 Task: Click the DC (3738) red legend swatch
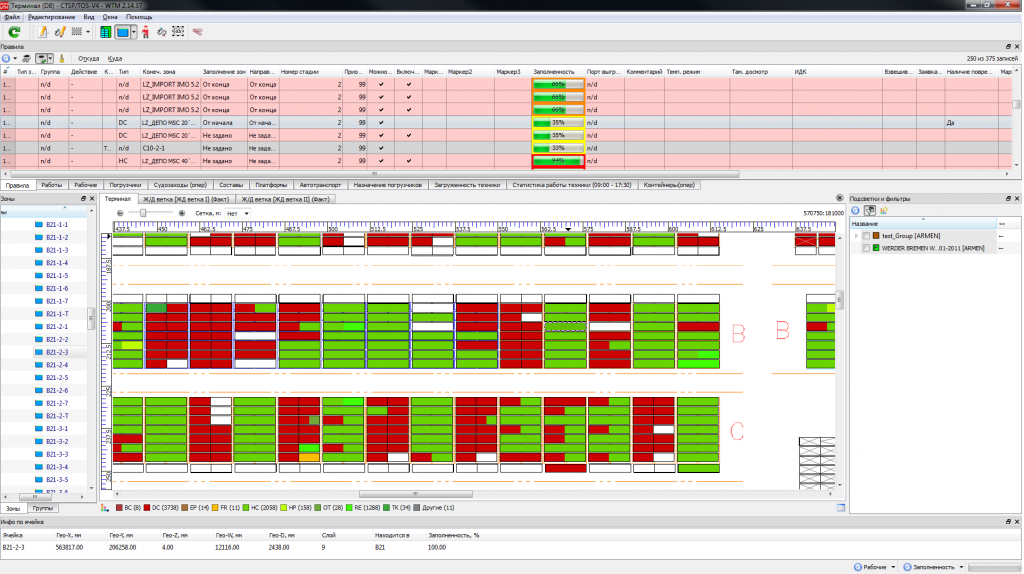pos(147,508)
